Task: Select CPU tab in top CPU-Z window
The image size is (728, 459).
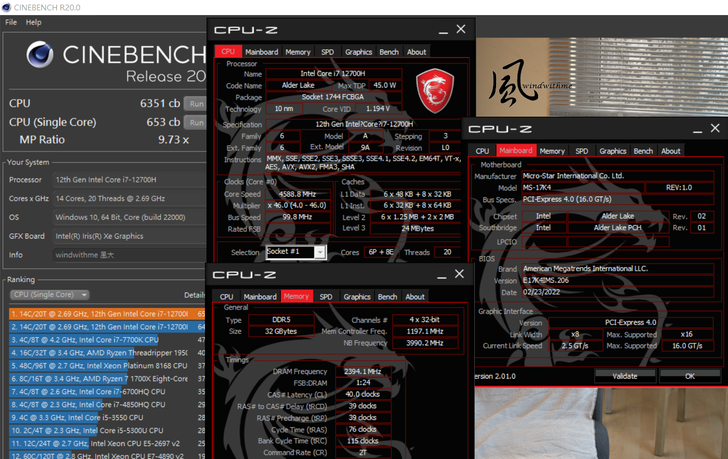Action: (228, 52)
